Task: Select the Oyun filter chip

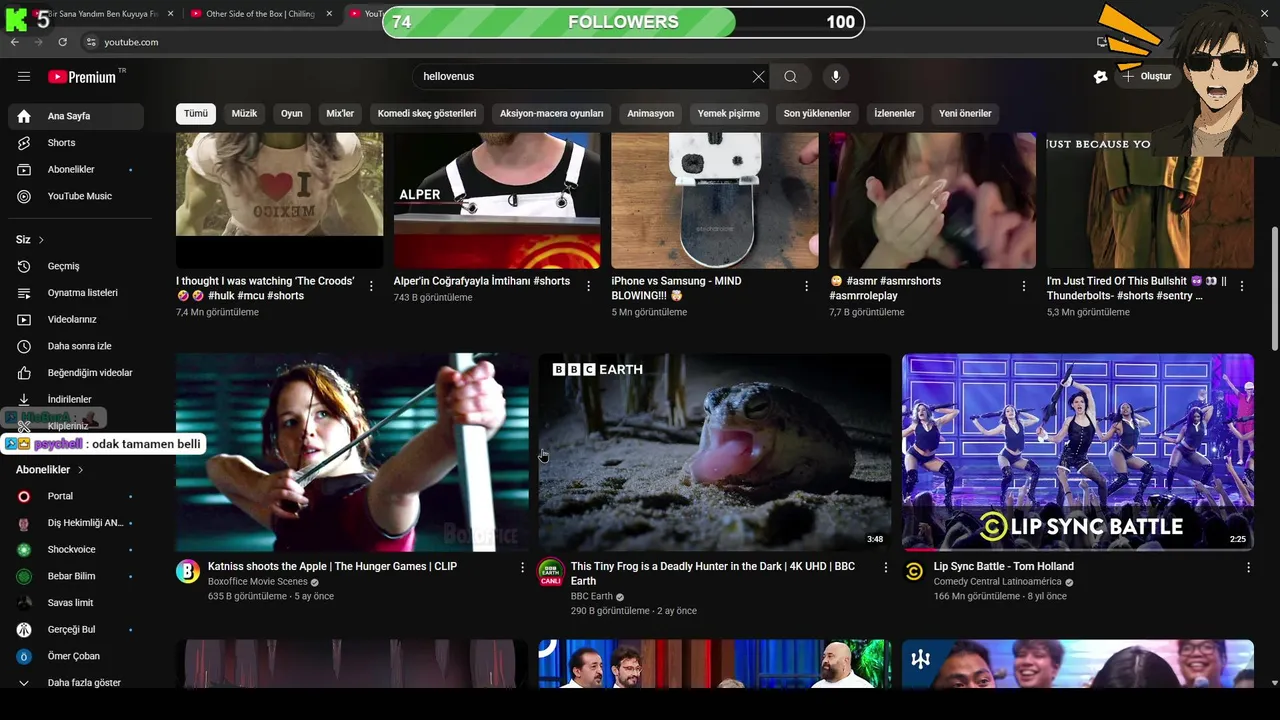Action: tap(291, 114)
